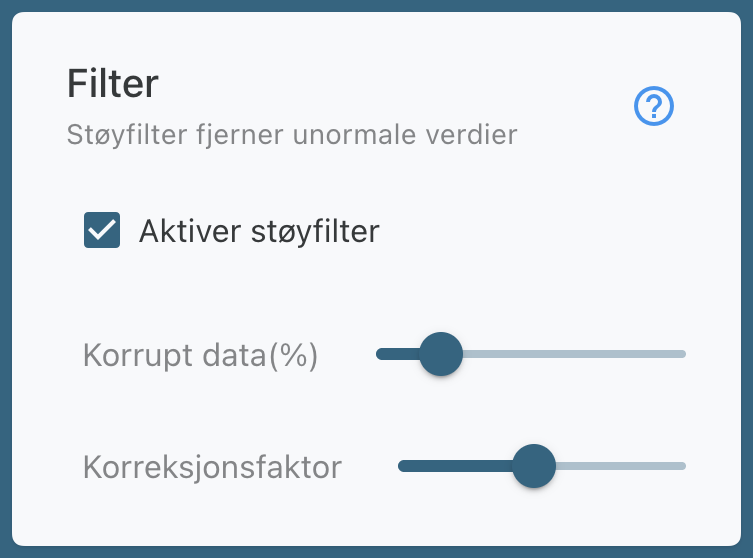753x558 pixels.
Task: Click the 'Filter' heading
Action: (x=112, y=83)
